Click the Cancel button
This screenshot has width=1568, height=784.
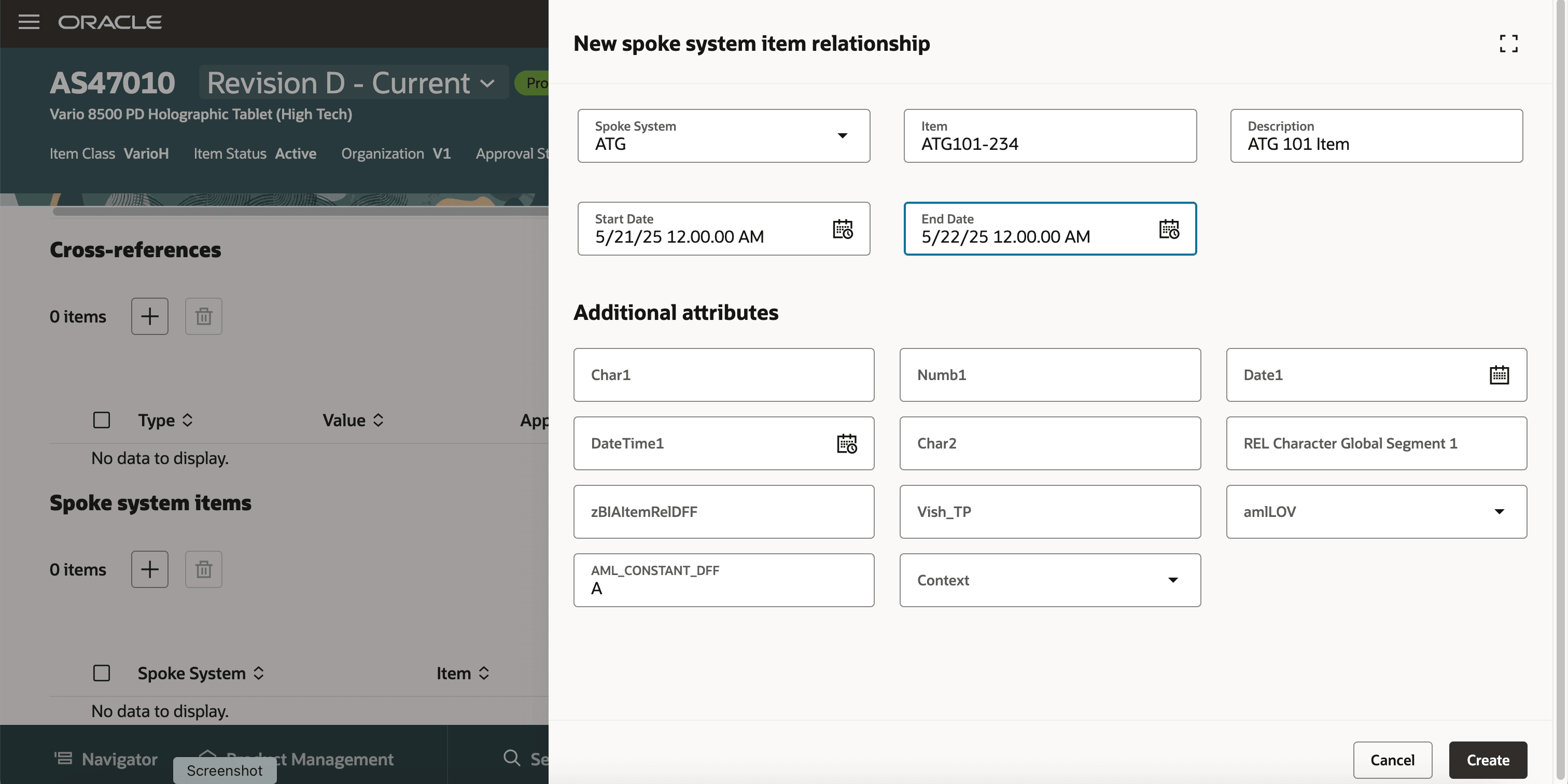[1392, 760]
